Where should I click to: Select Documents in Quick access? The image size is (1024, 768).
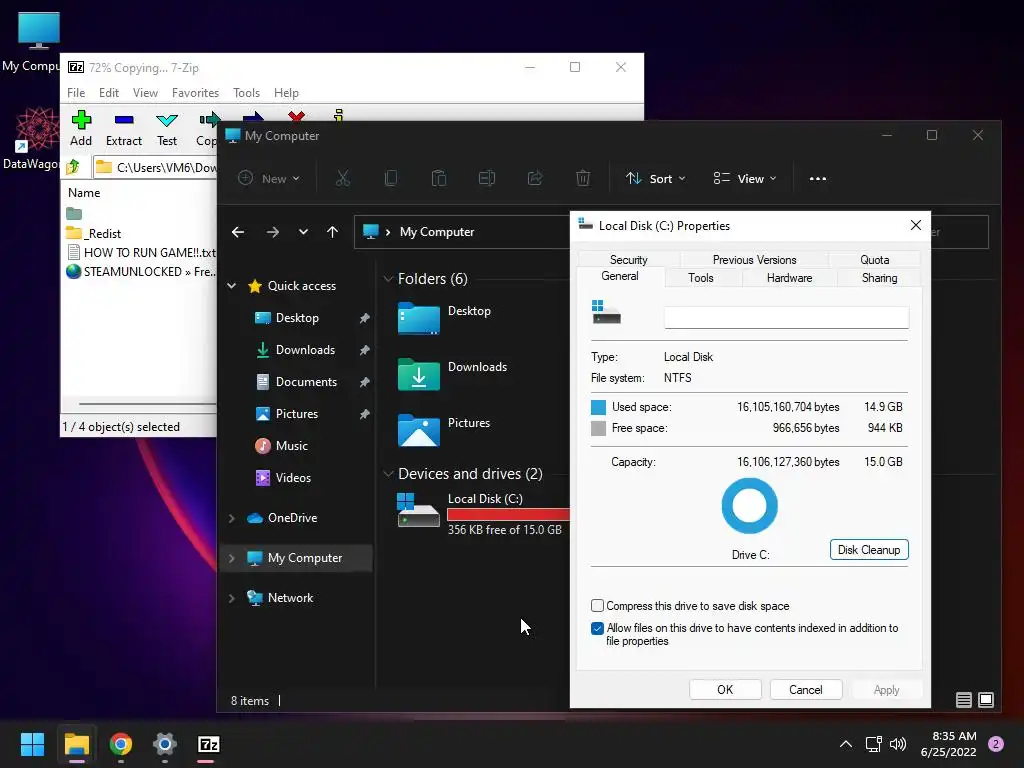(x=304, y=382)
